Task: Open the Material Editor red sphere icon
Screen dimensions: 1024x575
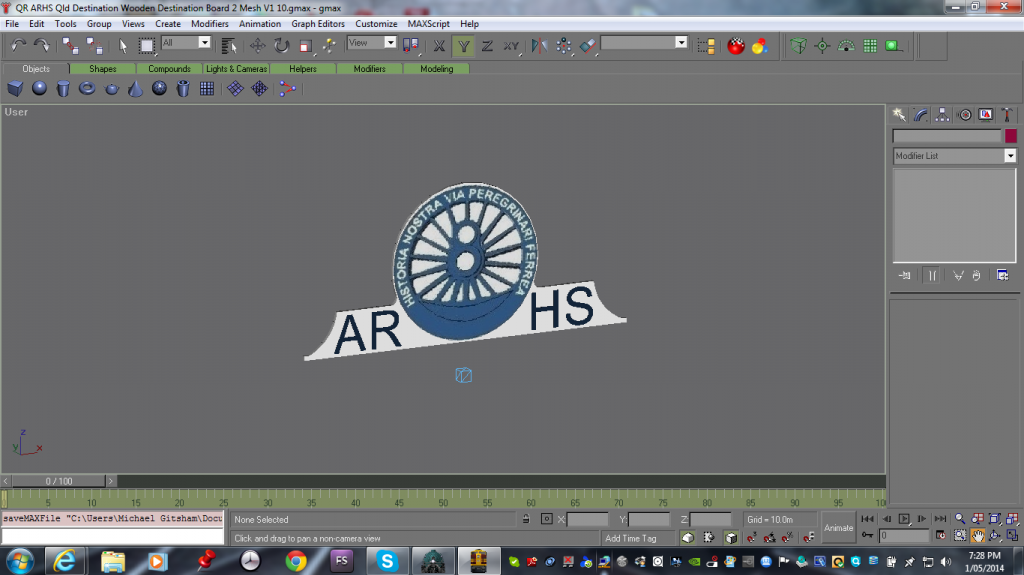Action: (736, 46)
